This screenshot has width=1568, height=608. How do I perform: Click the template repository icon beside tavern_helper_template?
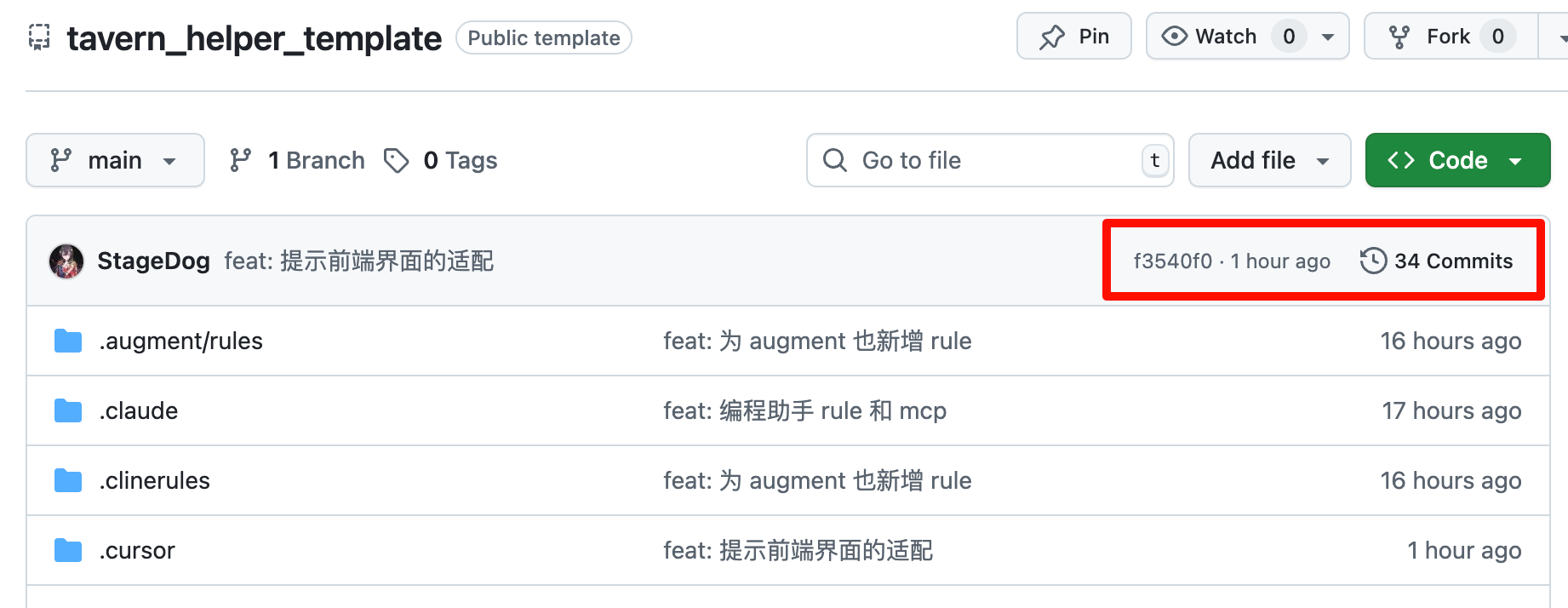39,37
